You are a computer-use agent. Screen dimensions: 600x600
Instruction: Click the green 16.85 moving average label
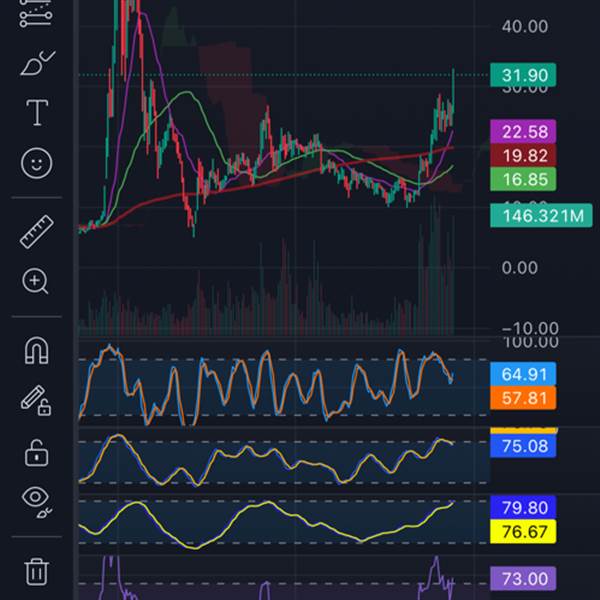[x=523, y=179]
